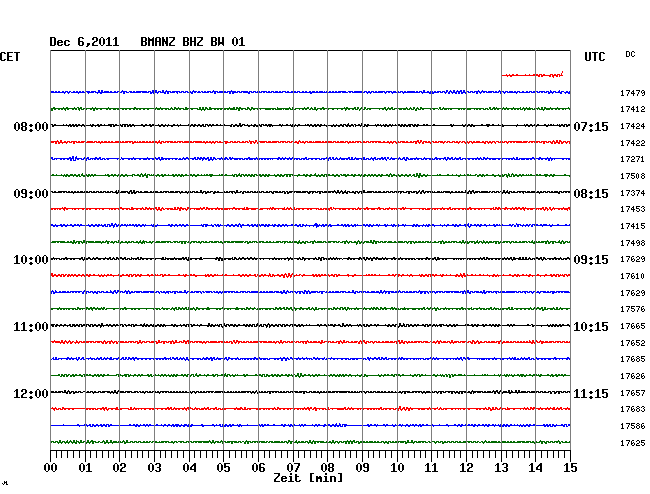Click the date label Dec 6,2011
This screenshot has width=650, height=494.
[x=84, y=42]
